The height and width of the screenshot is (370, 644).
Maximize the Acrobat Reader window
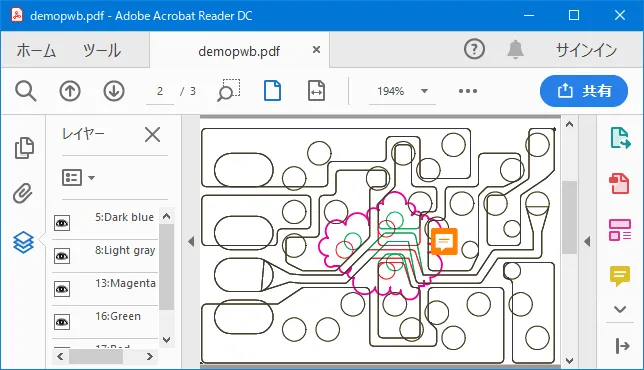pos(574,16)
